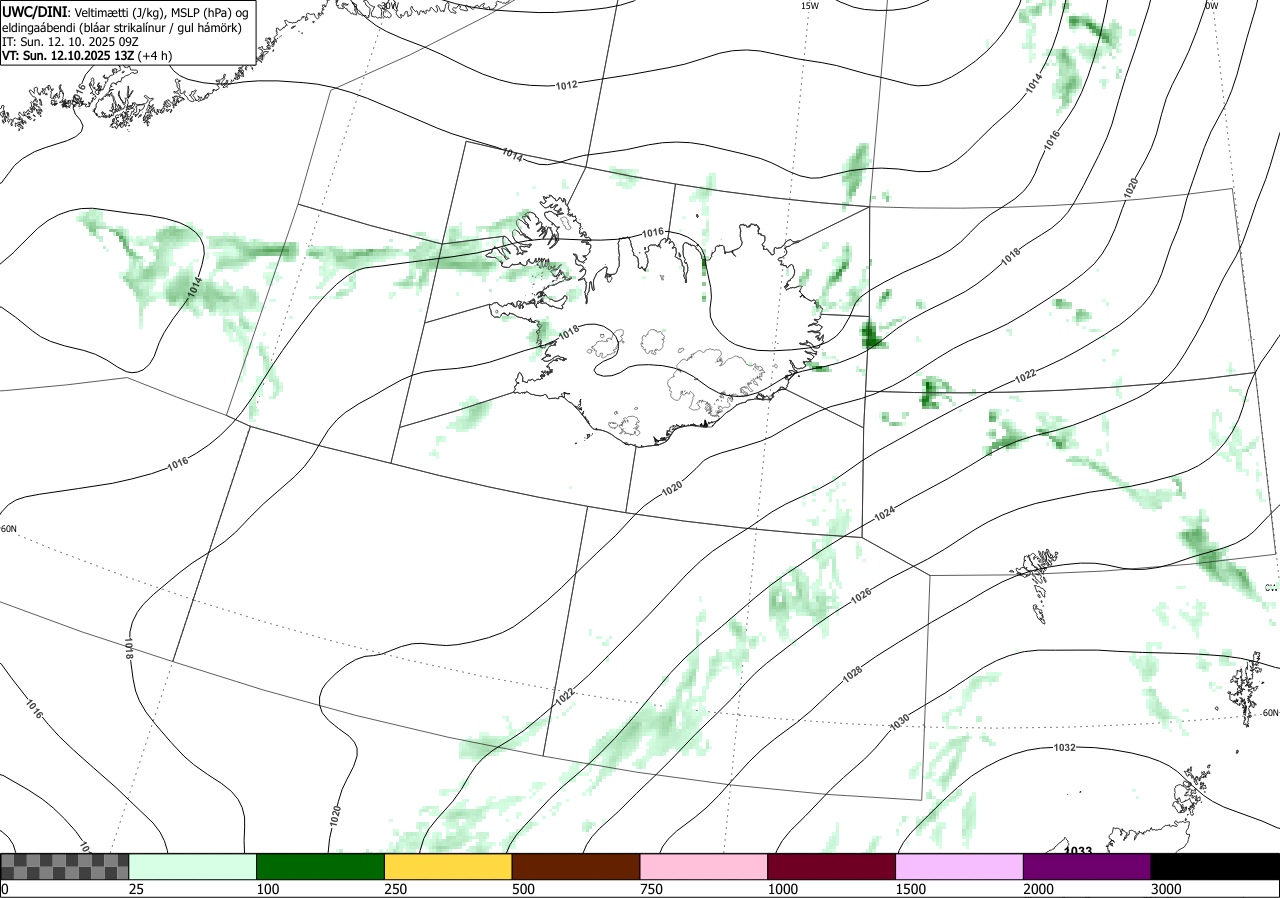Click the bold "1033" pressure maximum label
The height and width of the screenshot is (898, 1280).
1078,851
